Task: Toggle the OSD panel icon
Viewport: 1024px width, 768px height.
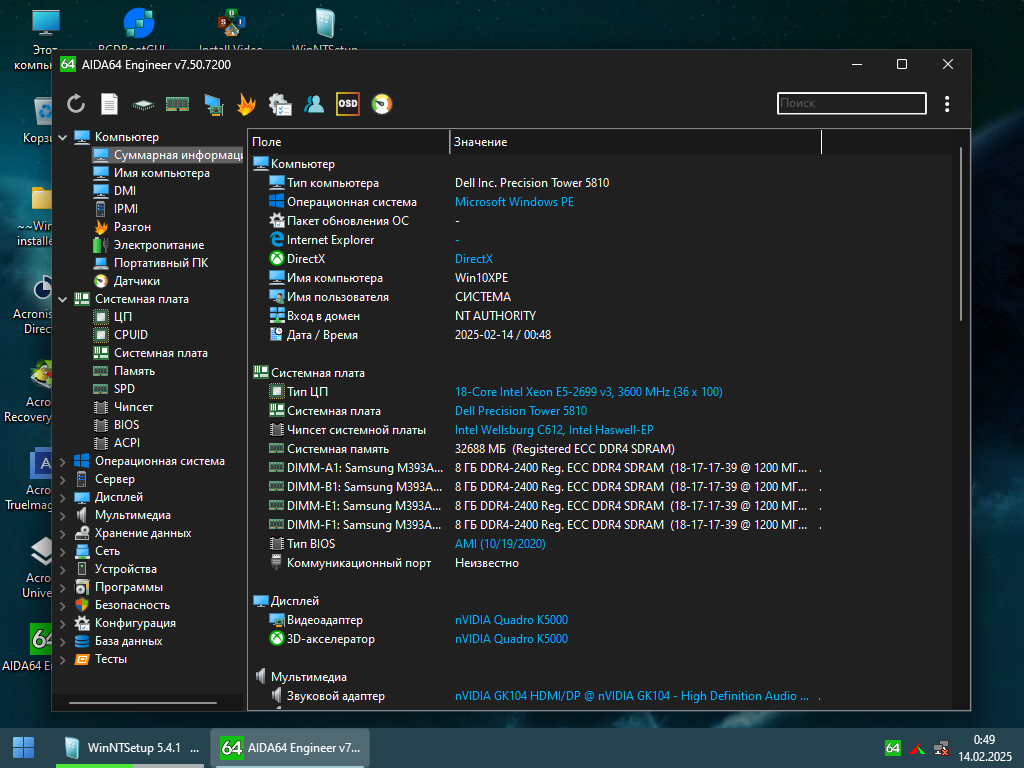Action: (x=347, y=104)
